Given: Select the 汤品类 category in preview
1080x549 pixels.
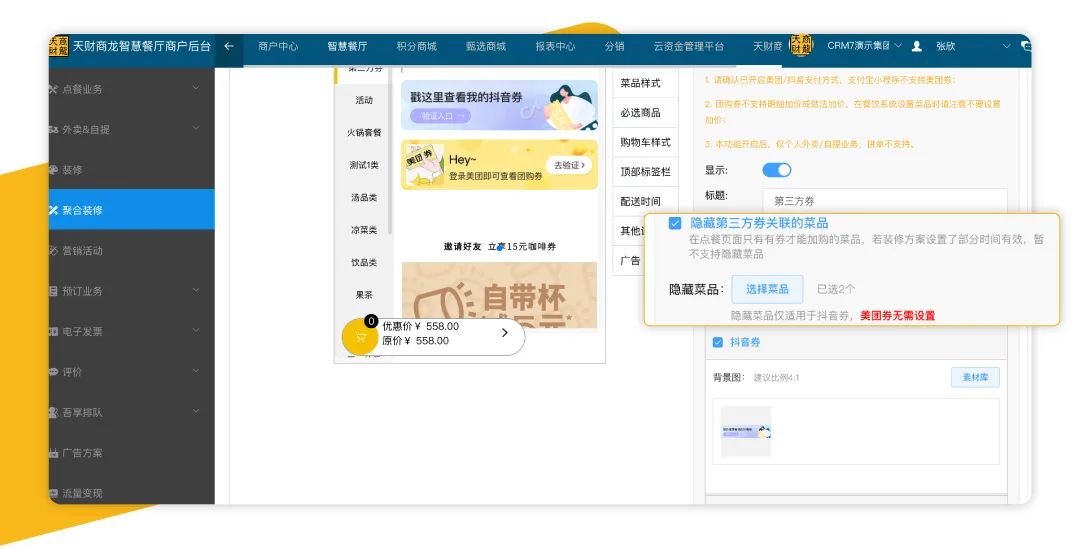Looking at the screenshot, I should pyautogui.click(x=364, y=197).
